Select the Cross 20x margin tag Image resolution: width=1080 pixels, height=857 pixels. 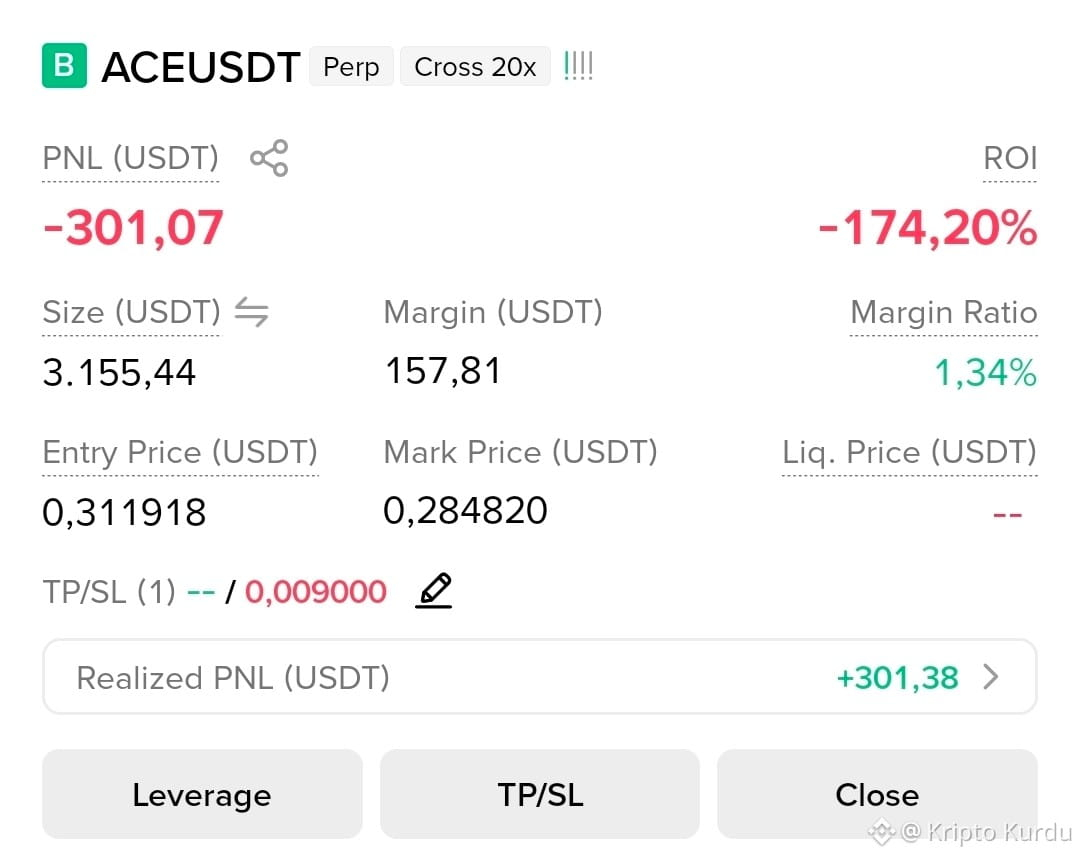[x=475, y=67]
